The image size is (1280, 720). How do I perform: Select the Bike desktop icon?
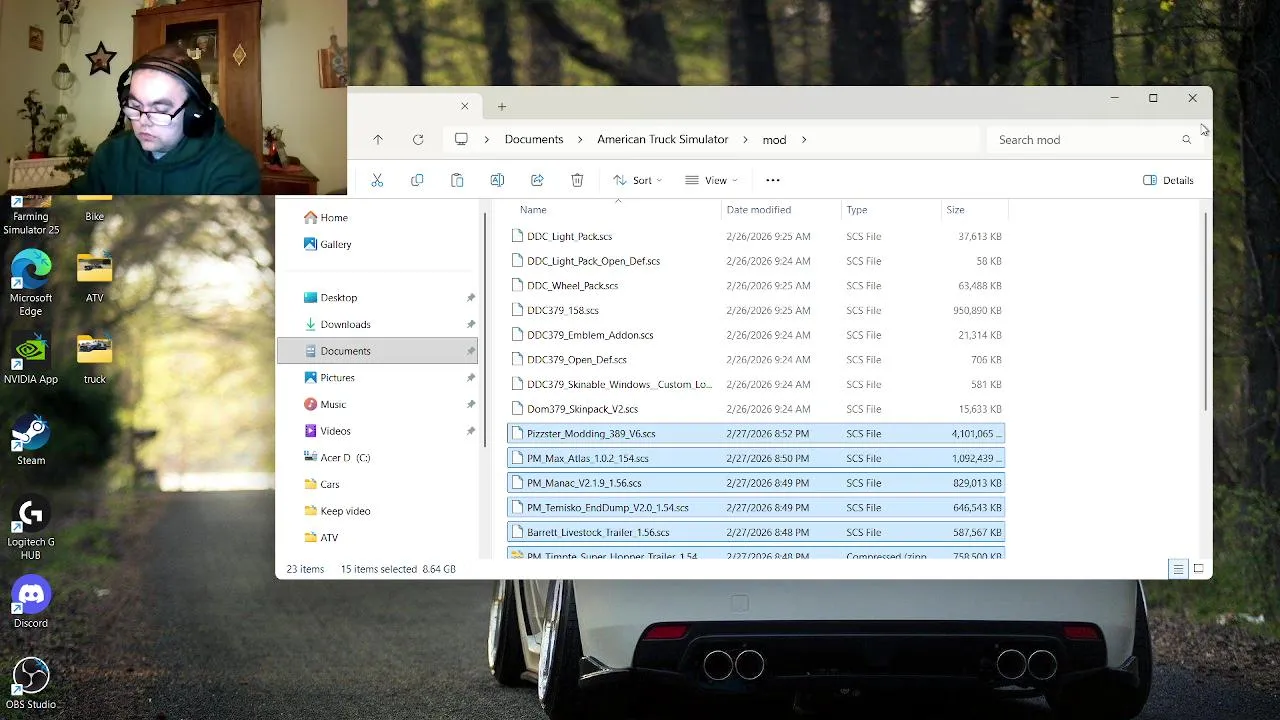coord(95,209)
